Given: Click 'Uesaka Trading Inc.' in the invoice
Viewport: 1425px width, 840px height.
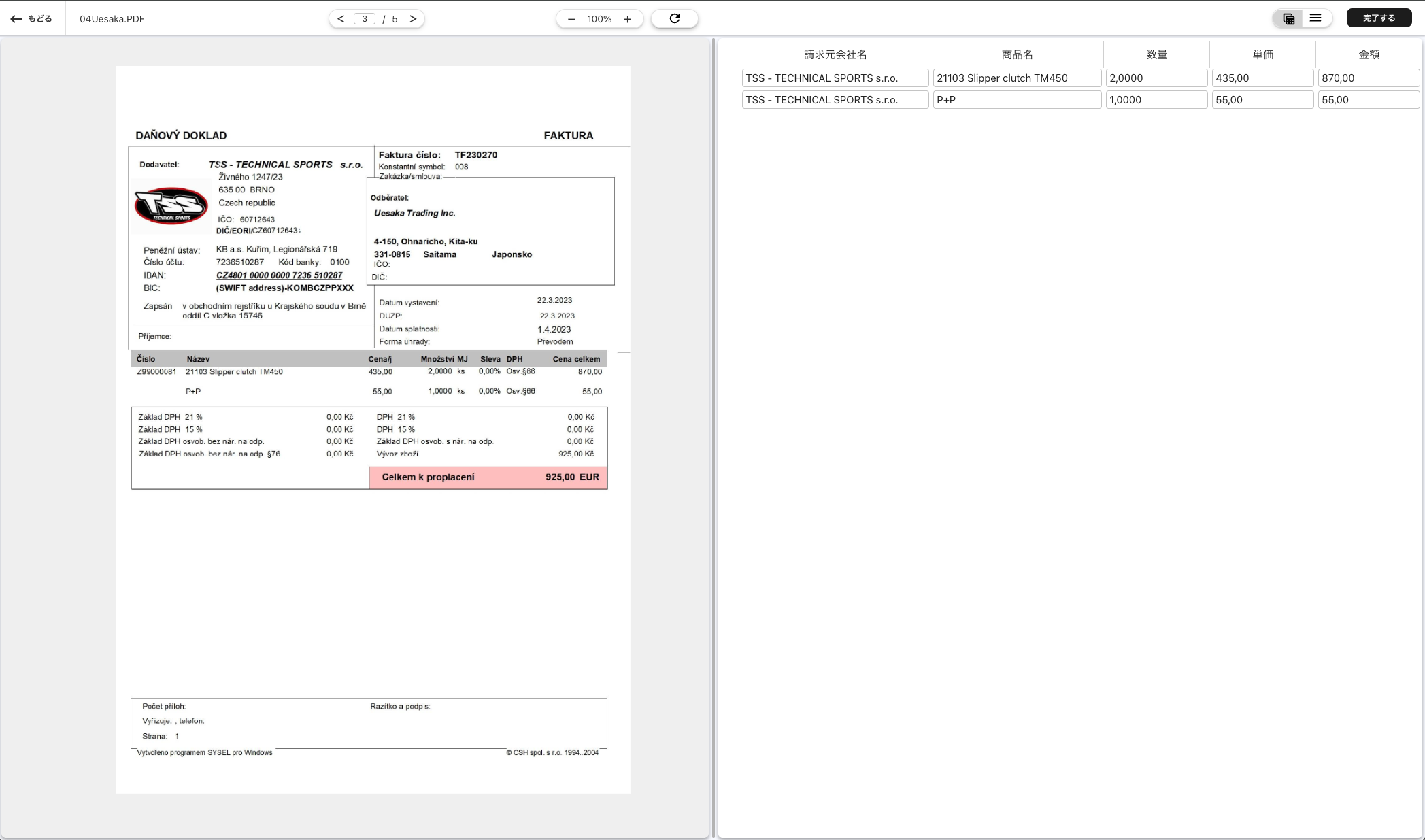Looking at the screenshot, I should tap(415, 213).
